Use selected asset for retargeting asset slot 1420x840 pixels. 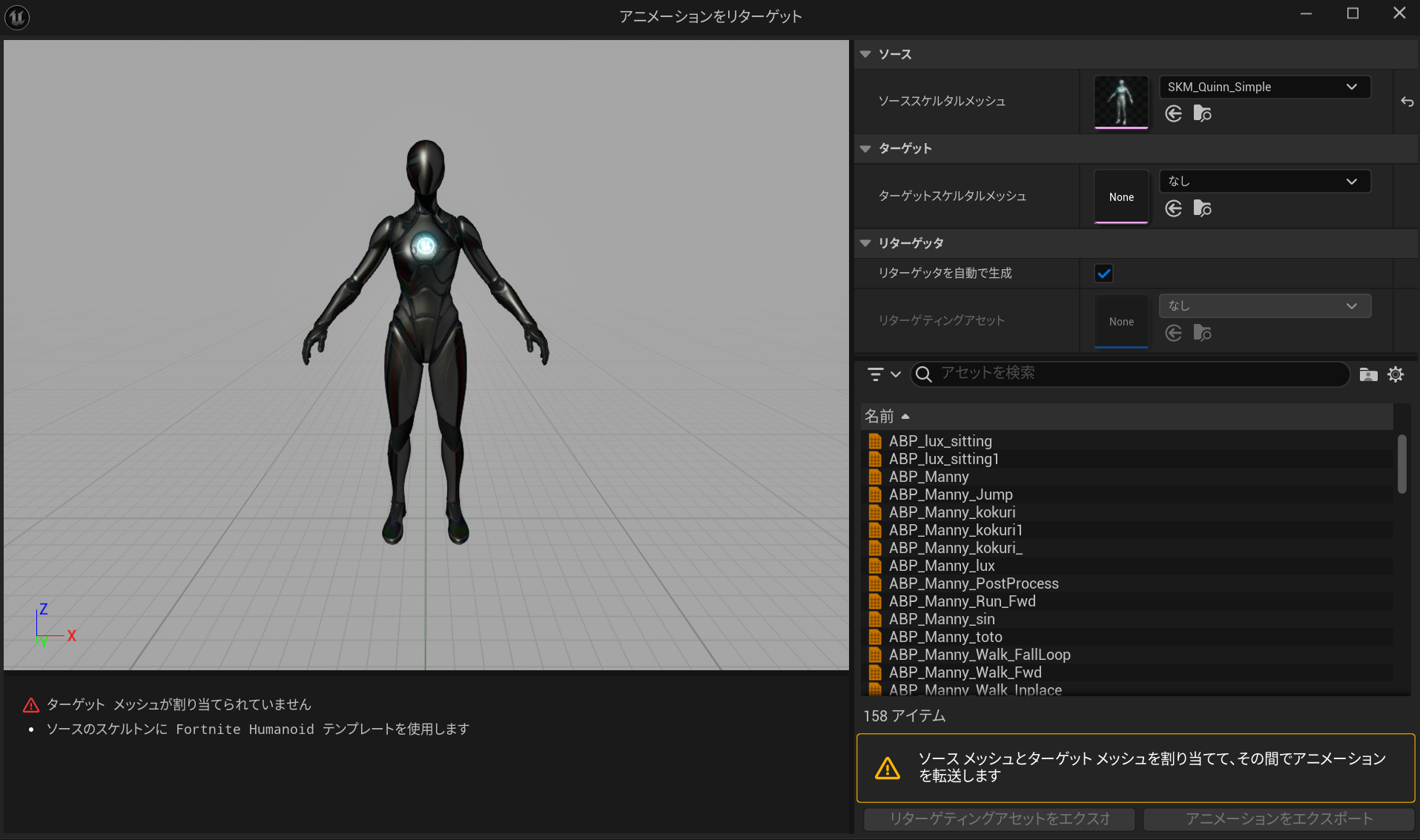(1173, 333)
